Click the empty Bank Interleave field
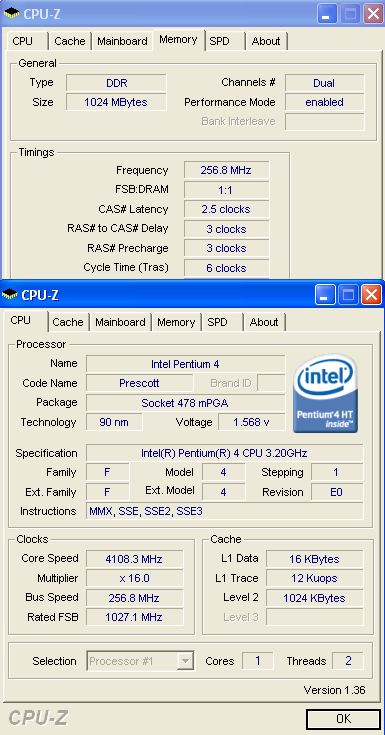 tap(325, 121)
